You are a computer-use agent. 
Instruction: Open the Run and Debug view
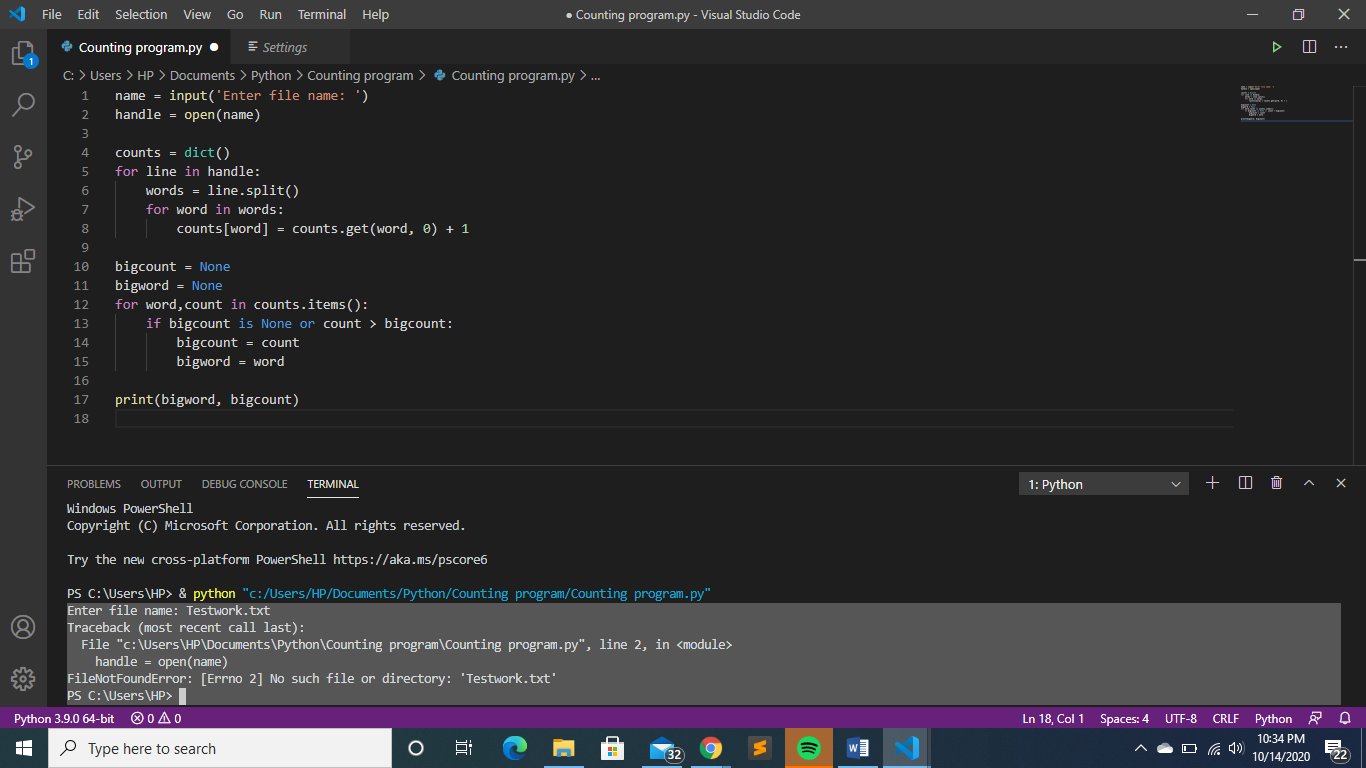(24, 208)
